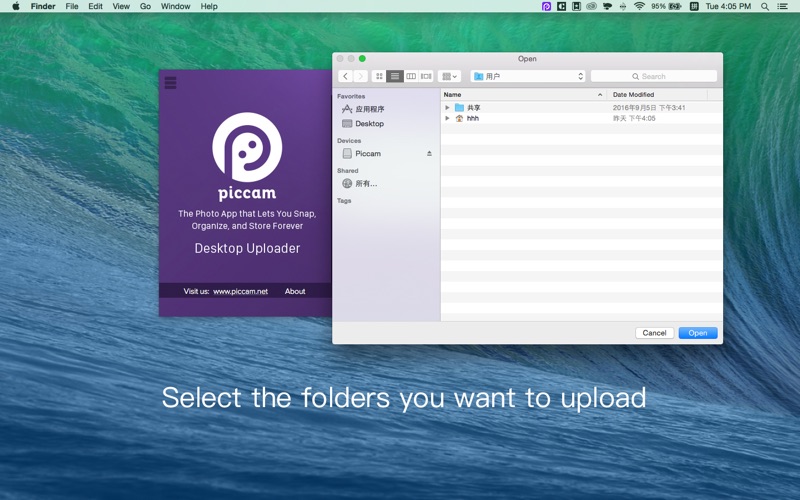Image resolution: width=800 pixels, height=500 pixels.
Task: Open Spotlight search in the menu bar
Action: [x=765, y=6]
